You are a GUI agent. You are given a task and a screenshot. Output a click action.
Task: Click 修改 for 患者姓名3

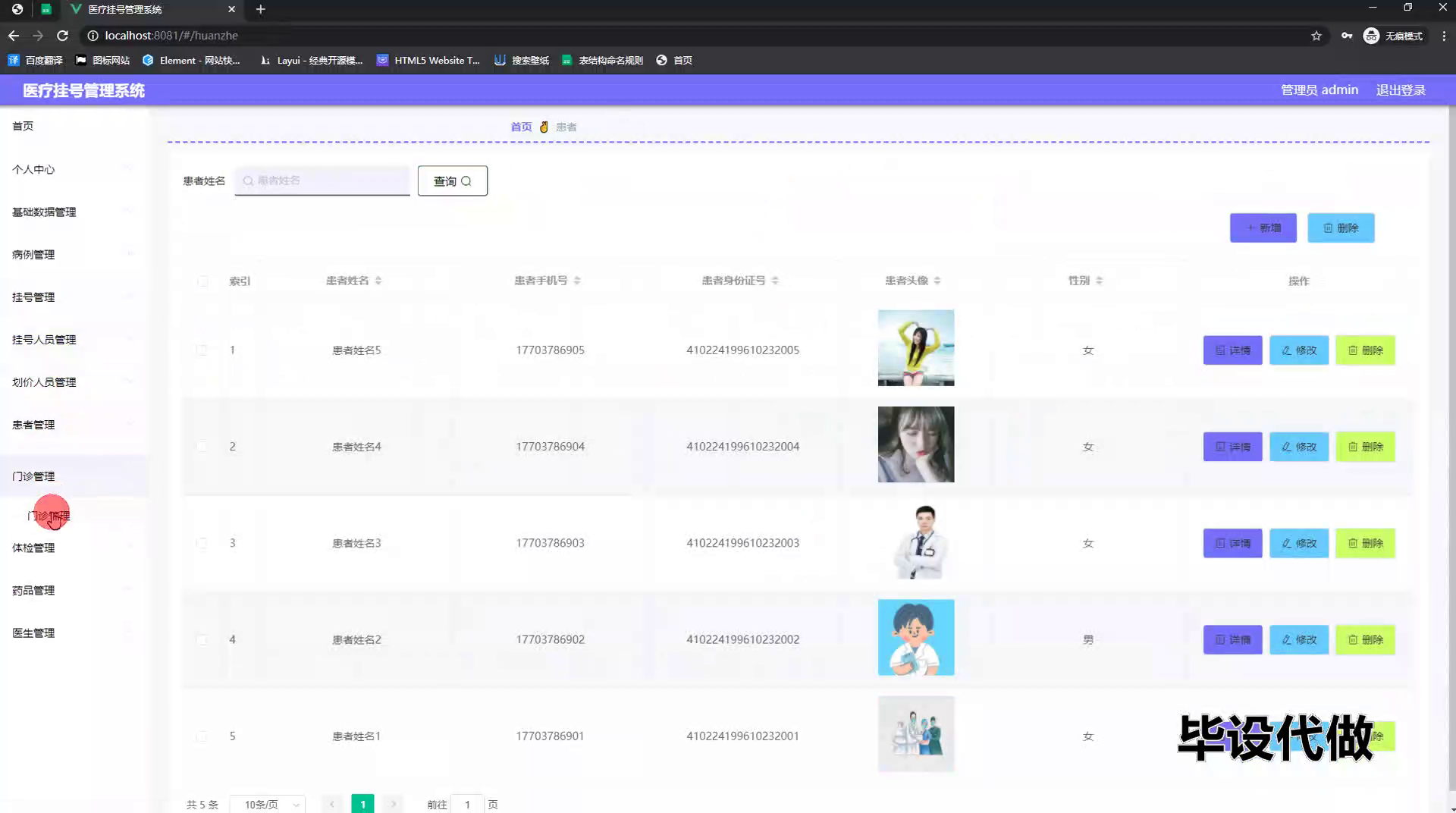tap(1299, 543)
